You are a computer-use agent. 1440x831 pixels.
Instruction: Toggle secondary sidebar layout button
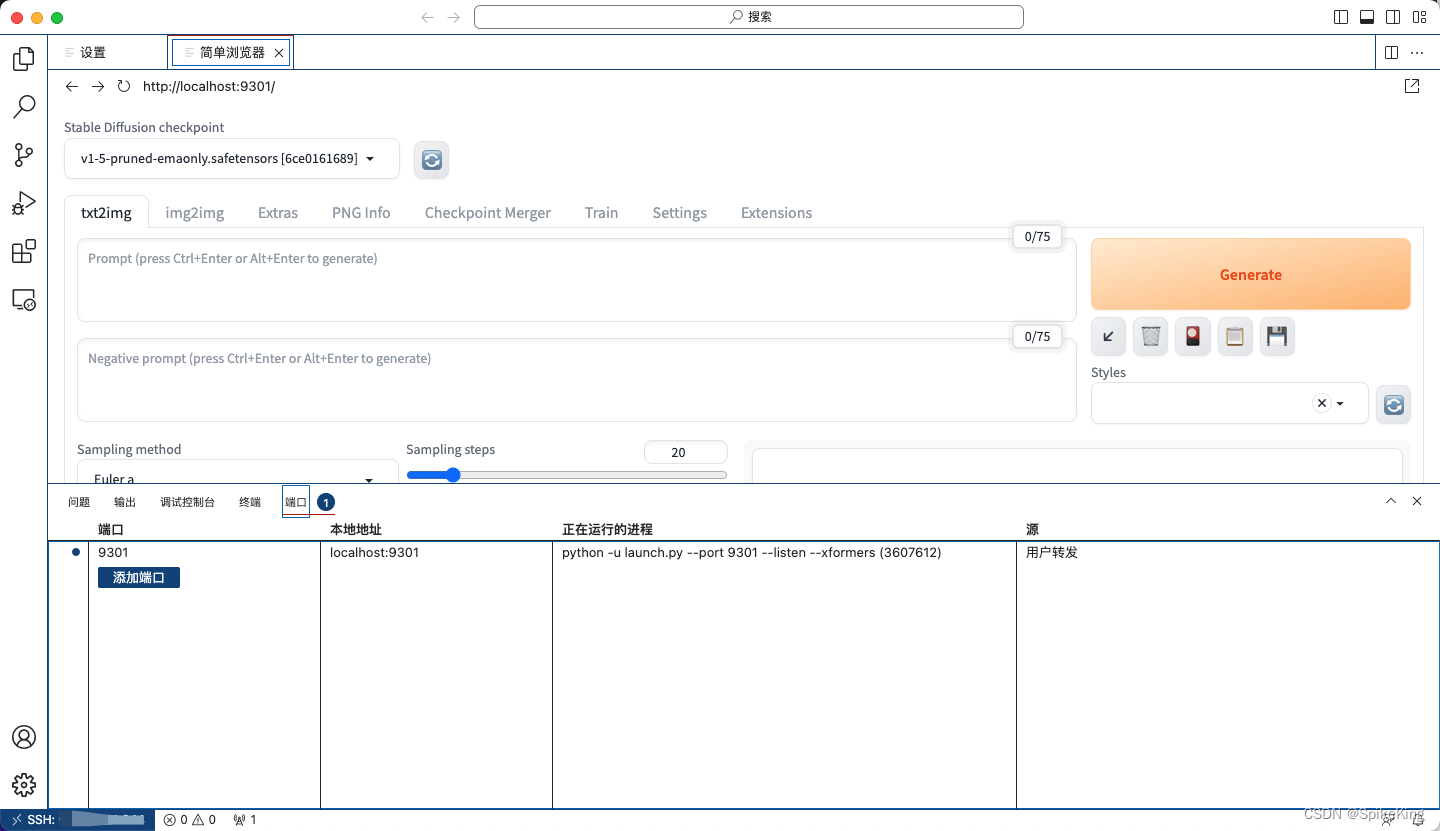[x=1393, y=17]
